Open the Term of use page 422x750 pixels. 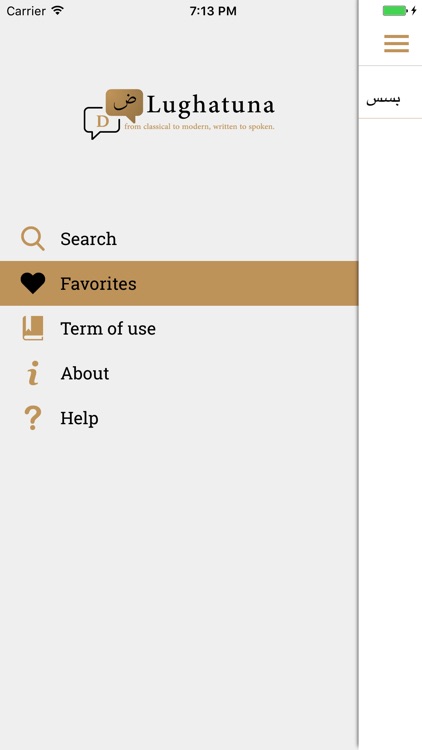[179, 328]
